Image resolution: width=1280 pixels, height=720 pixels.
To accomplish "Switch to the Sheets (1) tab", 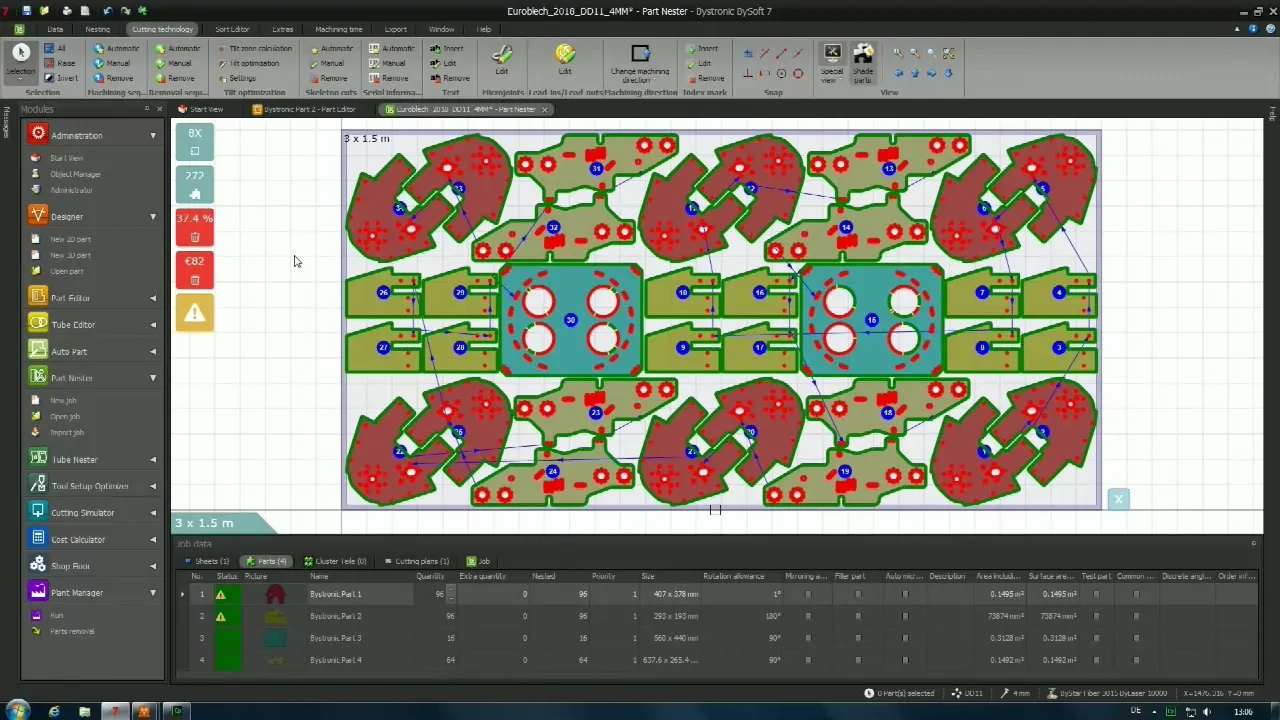I will click(206, 561).
